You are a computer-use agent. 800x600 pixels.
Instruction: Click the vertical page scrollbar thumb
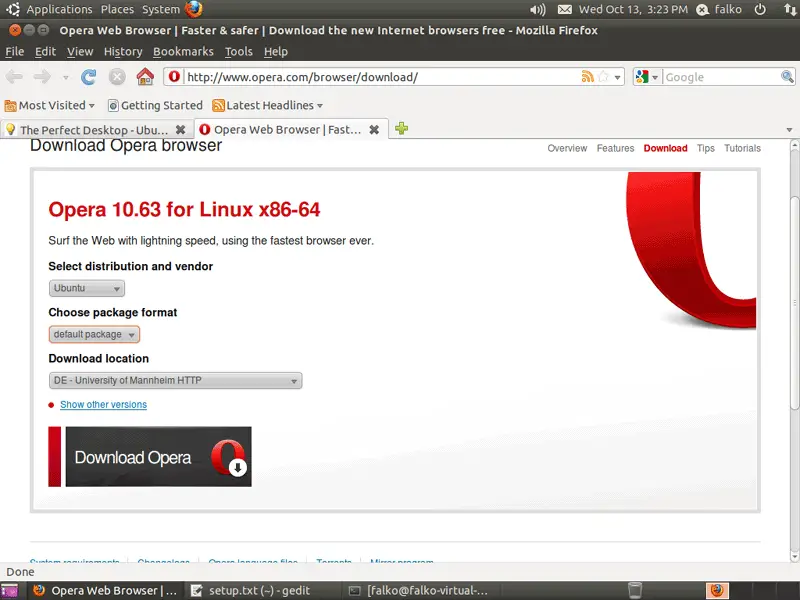click(794, 301)
